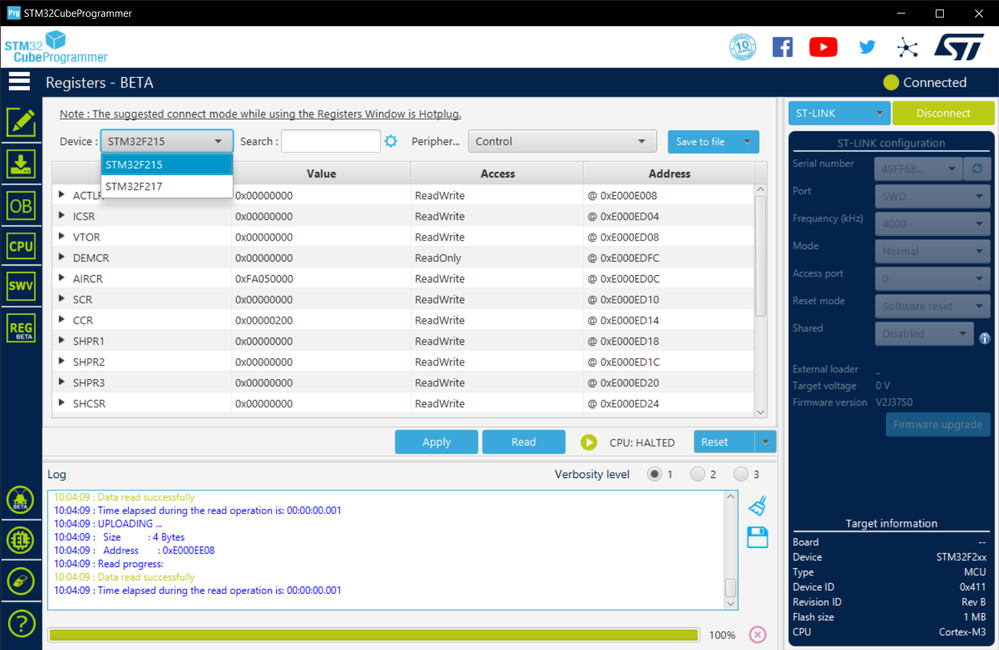Select verbosity level 3
999x650 pixels.
pos(740,474)
